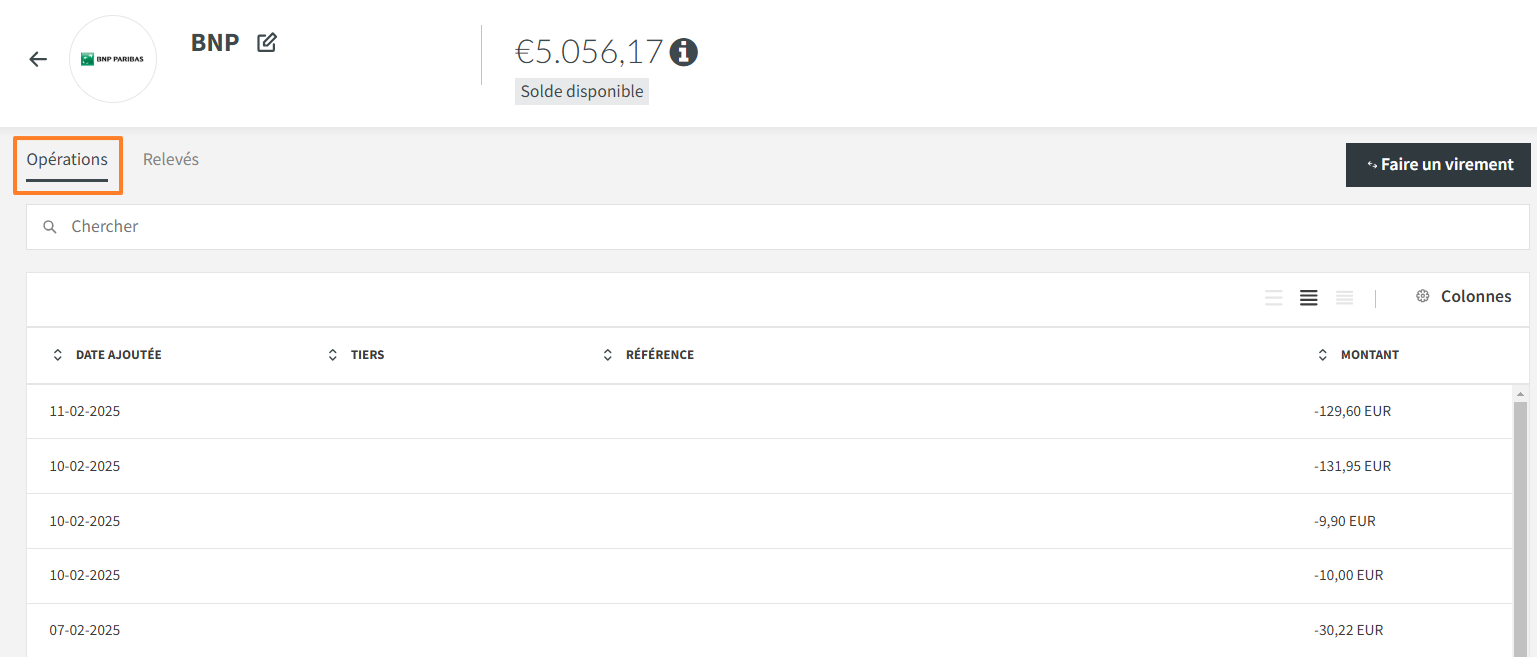Go back using the left arrow icon
This screenshot has width=1537, height=657.
(38, 59)
